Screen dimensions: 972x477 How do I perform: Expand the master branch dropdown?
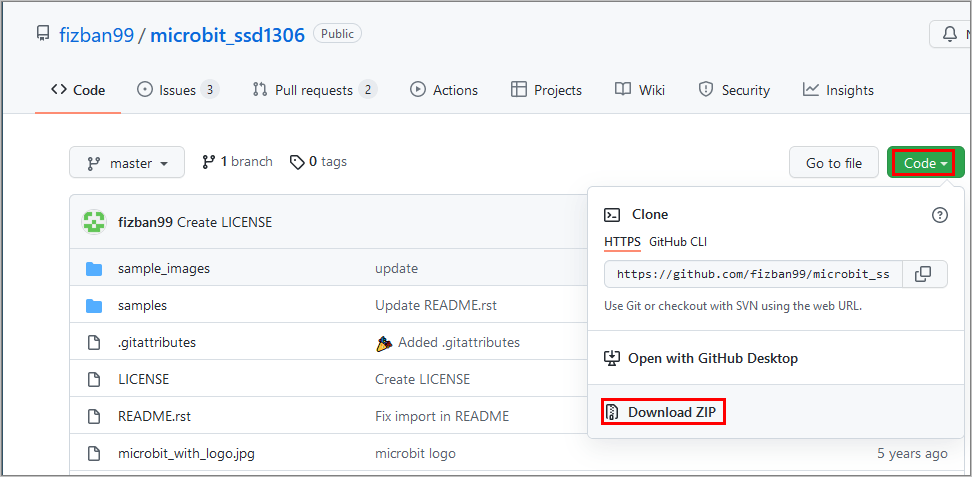(x=127, y=163)
